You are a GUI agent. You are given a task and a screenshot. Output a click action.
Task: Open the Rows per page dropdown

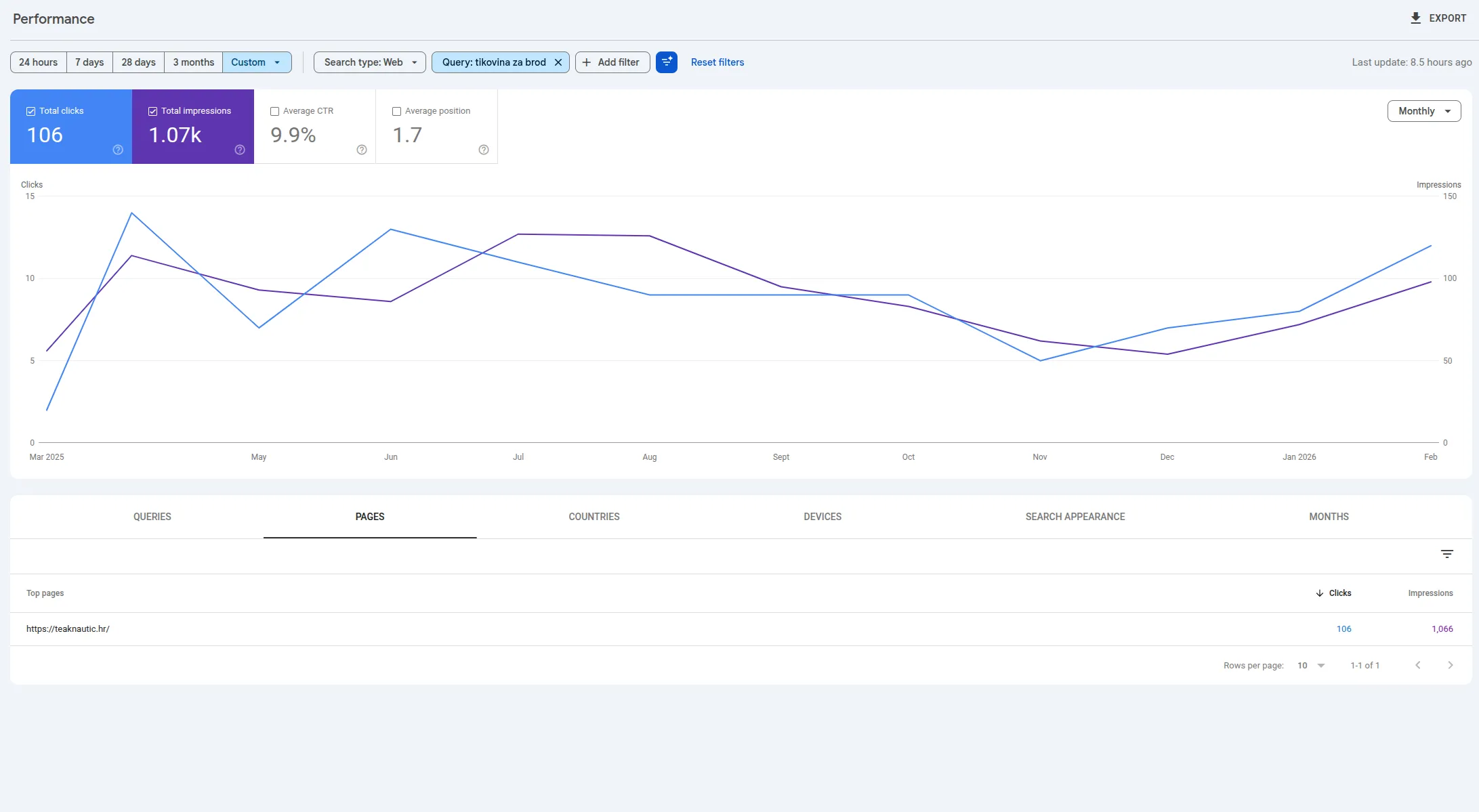(x=1312, y=665)
